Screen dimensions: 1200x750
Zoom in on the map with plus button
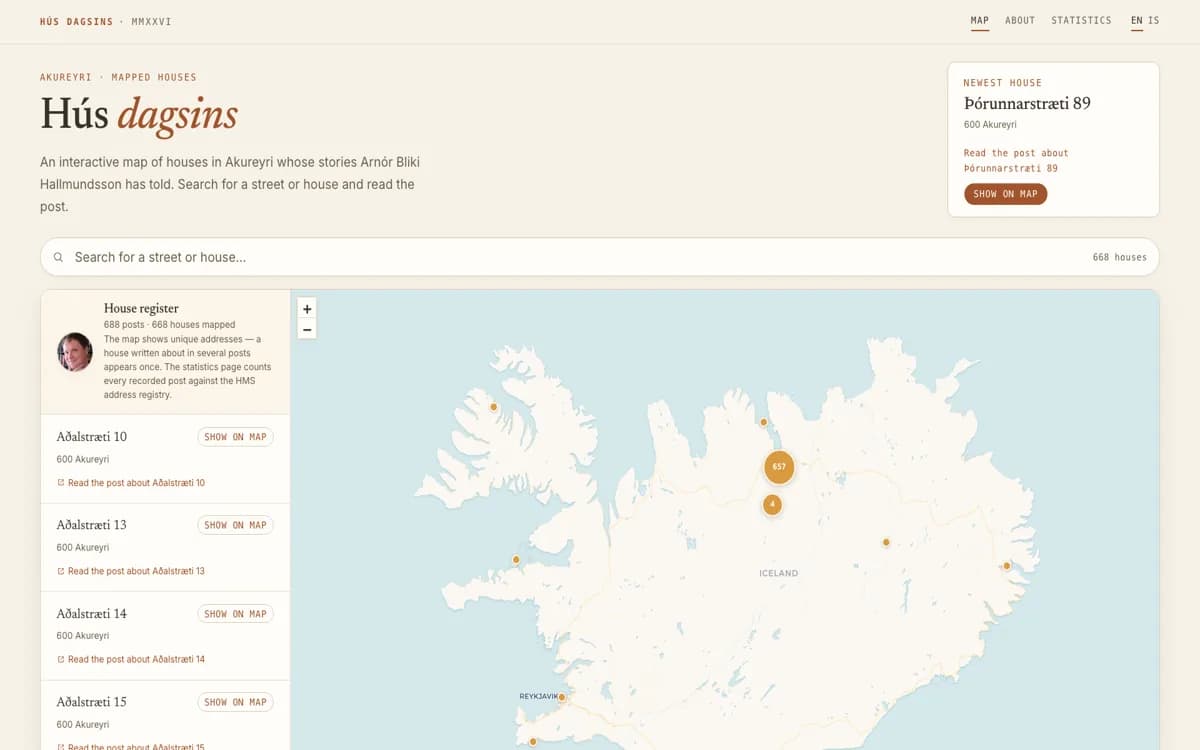(307, 309)
